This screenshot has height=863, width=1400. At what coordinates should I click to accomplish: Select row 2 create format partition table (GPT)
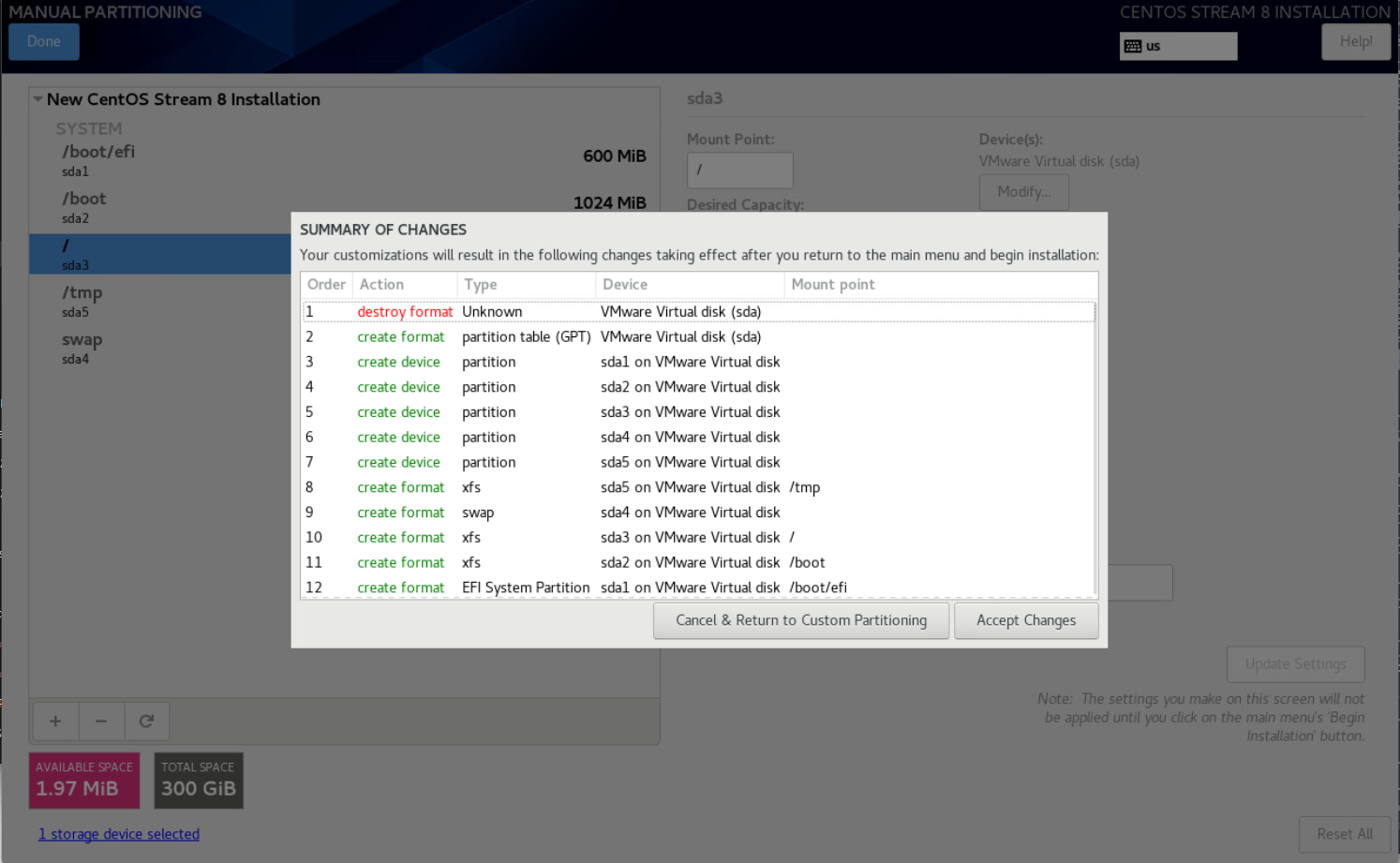pos(699,337)
